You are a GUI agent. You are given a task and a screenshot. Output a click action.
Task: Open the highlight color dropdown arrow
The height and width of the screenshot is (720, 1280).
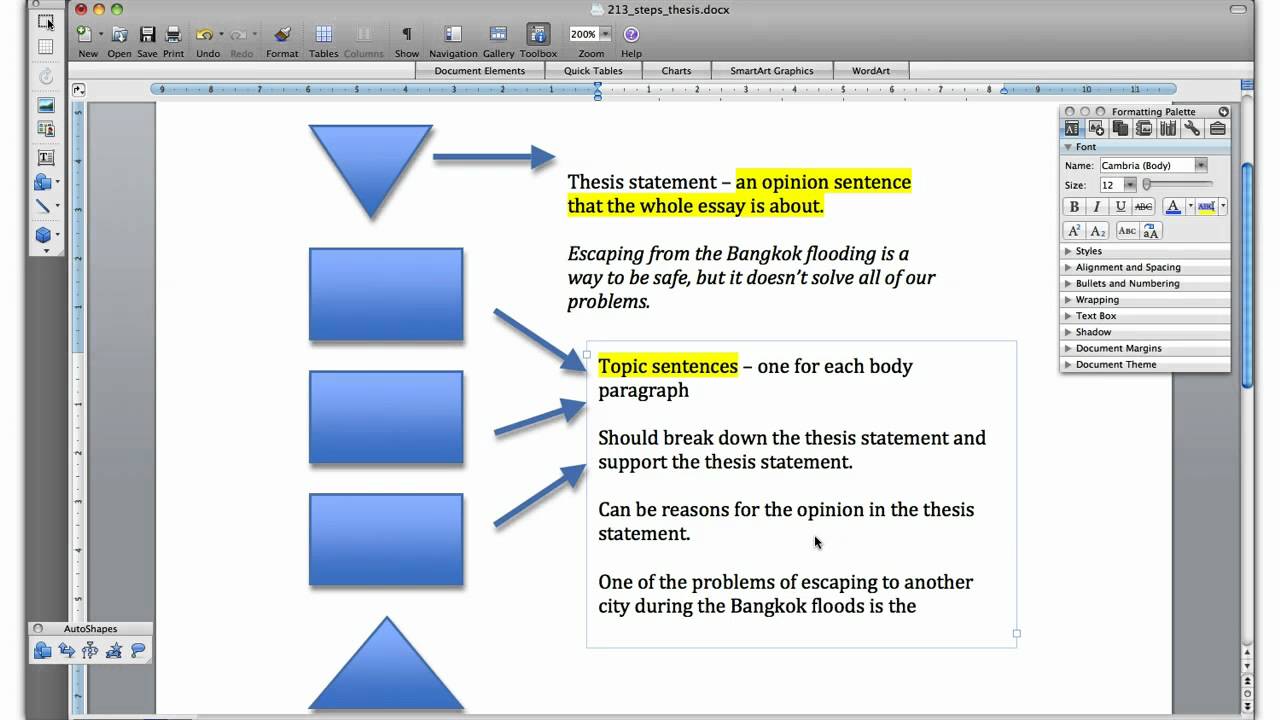pyautogui.click(x=1223, y=207)
